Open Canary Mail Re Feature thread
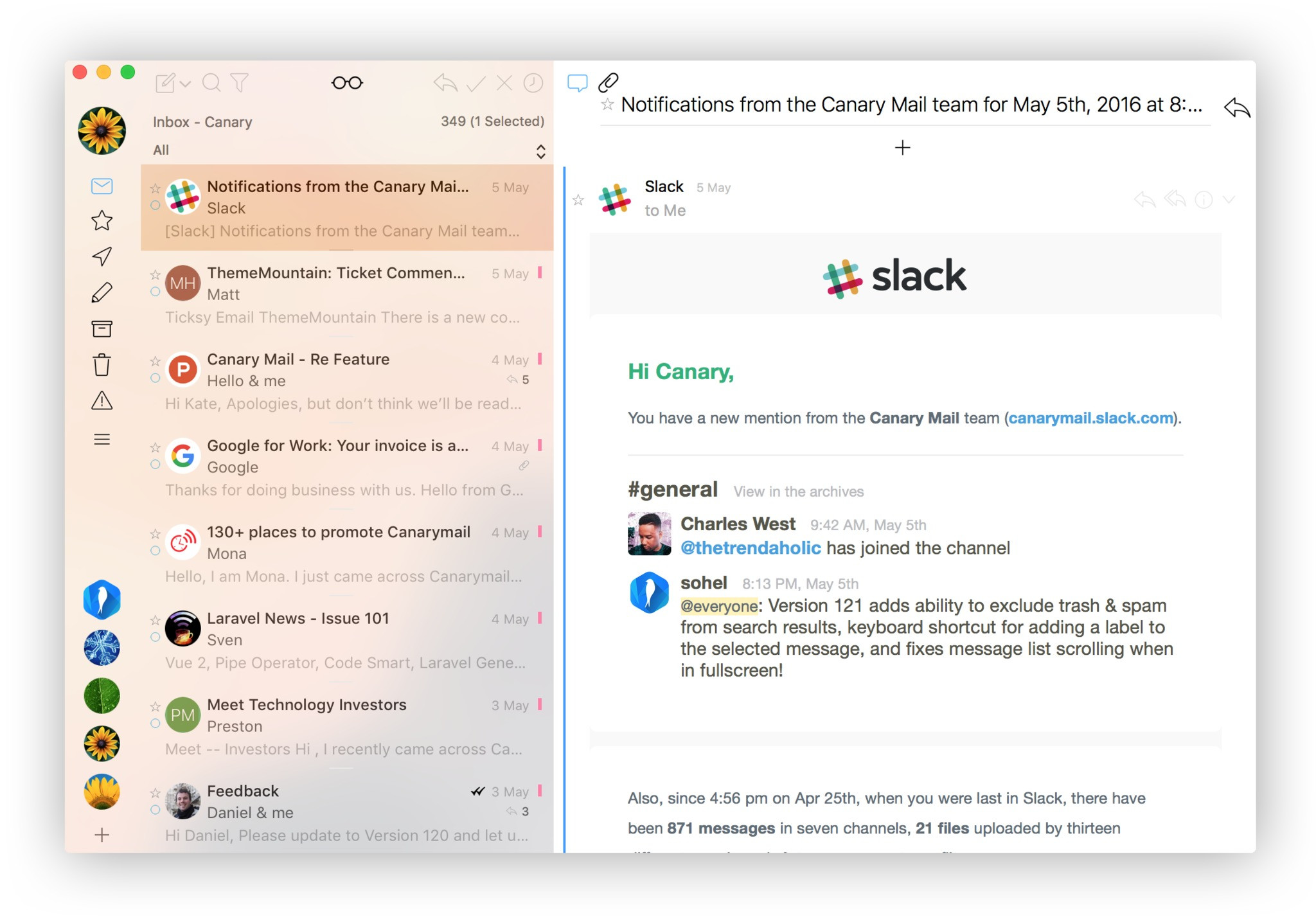Viewport: 1316px width, 917px height. pyautogui.click(x=347, y=380)
